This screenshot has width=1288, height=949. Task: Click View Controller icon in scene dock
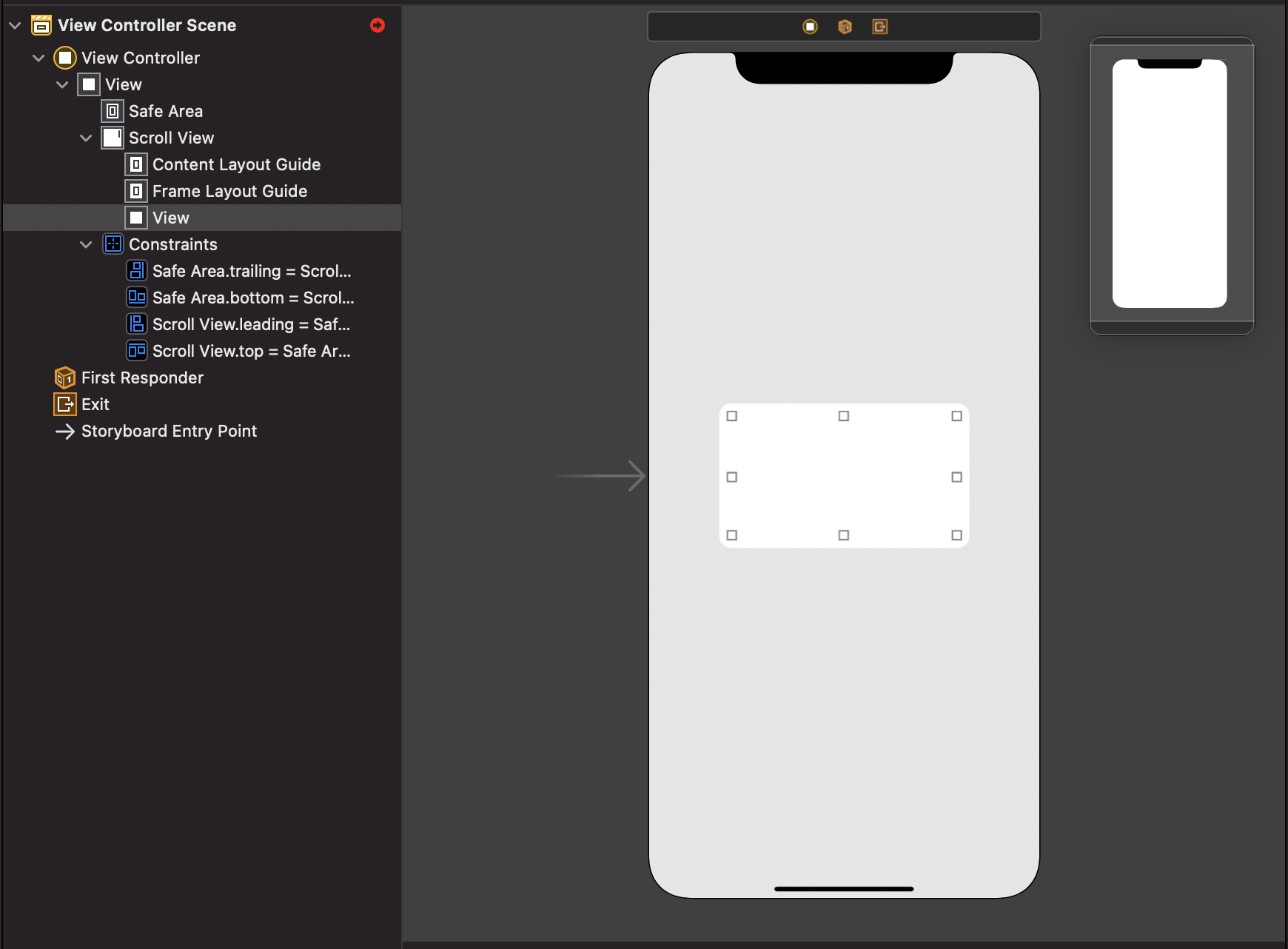[811, 27]
